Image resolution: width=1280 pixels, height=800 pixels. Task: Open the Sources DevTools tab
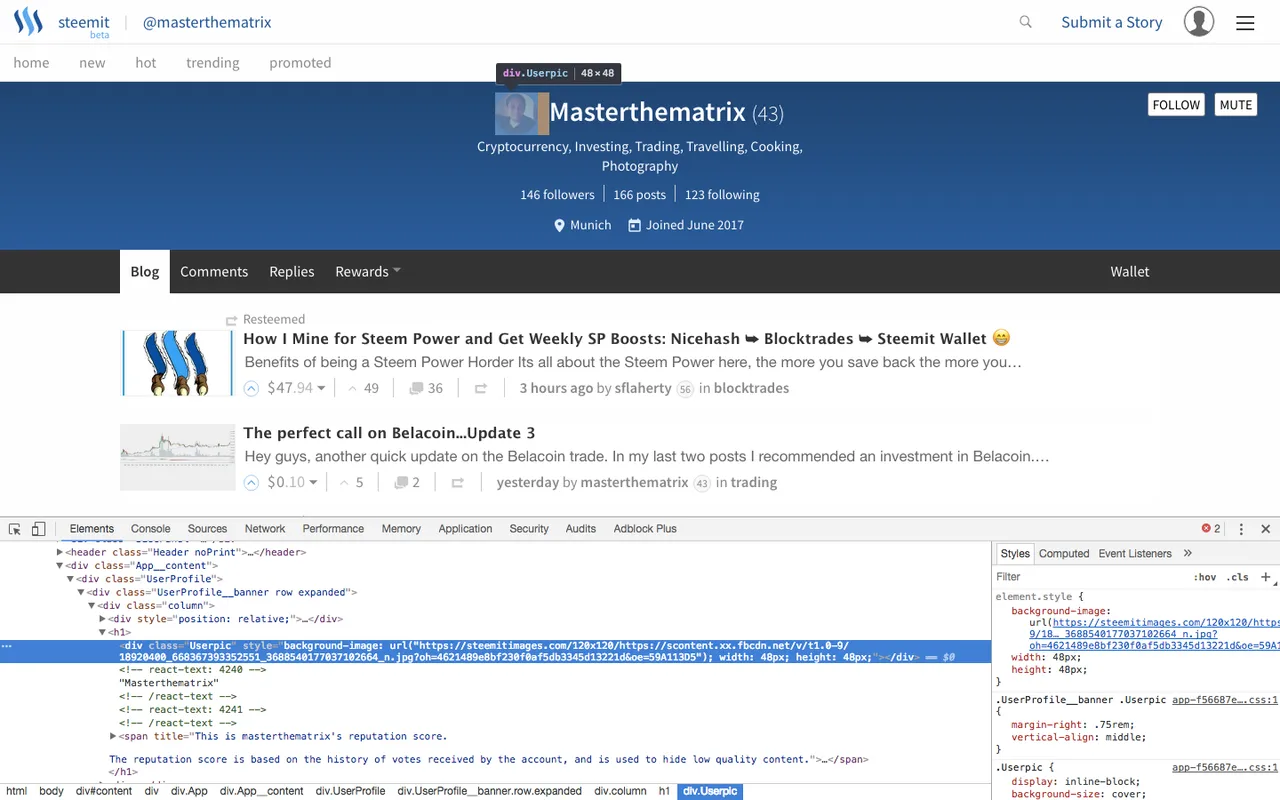point(208,529)
